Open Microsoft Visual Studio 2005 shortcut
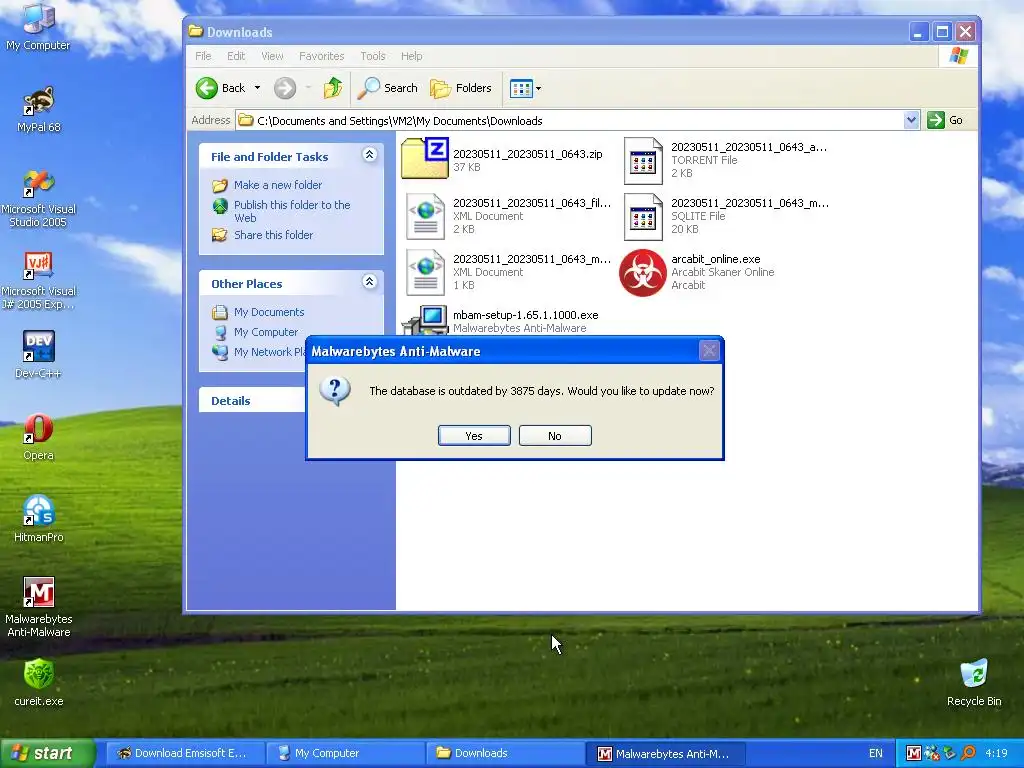Viewport: 1024px width, 768px height. pyautogui.click(x=38, y=198)
